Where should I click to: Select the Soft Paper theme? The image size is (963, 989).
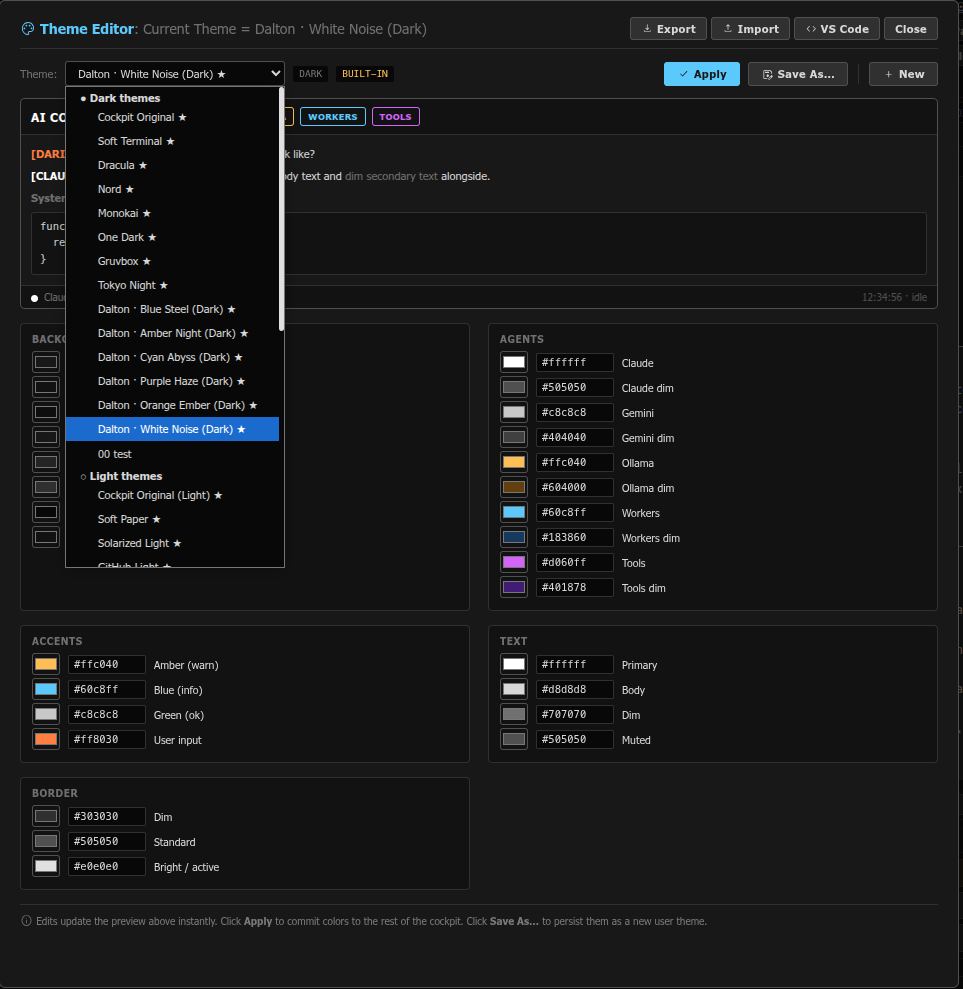click(x=172, y=519)
